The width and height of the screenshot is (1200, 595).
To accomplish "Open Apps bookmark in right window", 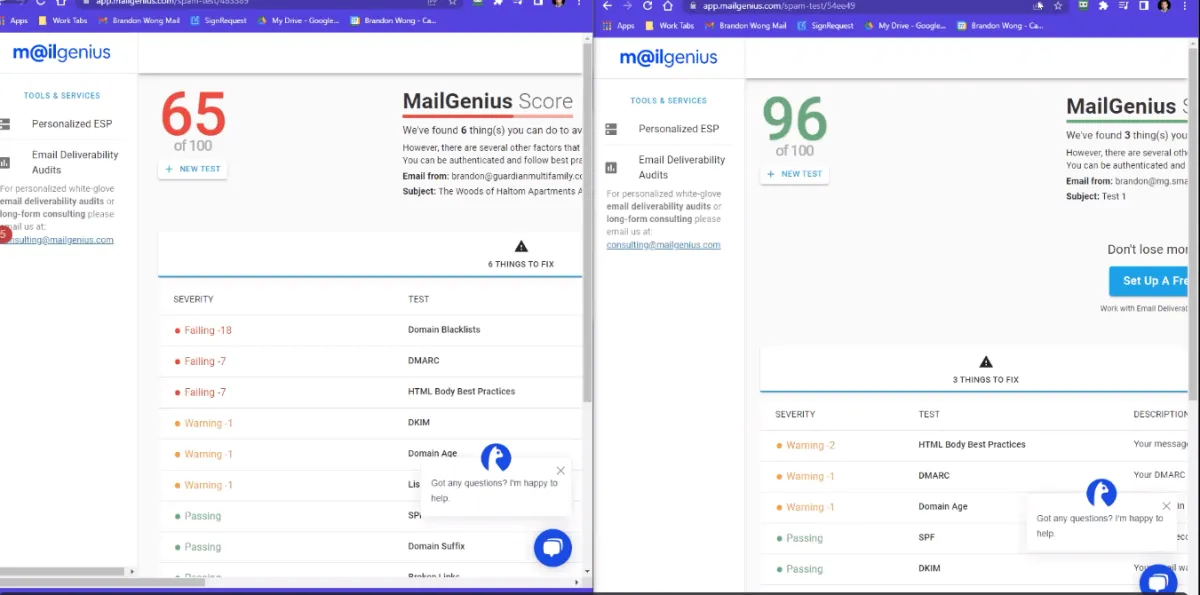I will point(619,26).
